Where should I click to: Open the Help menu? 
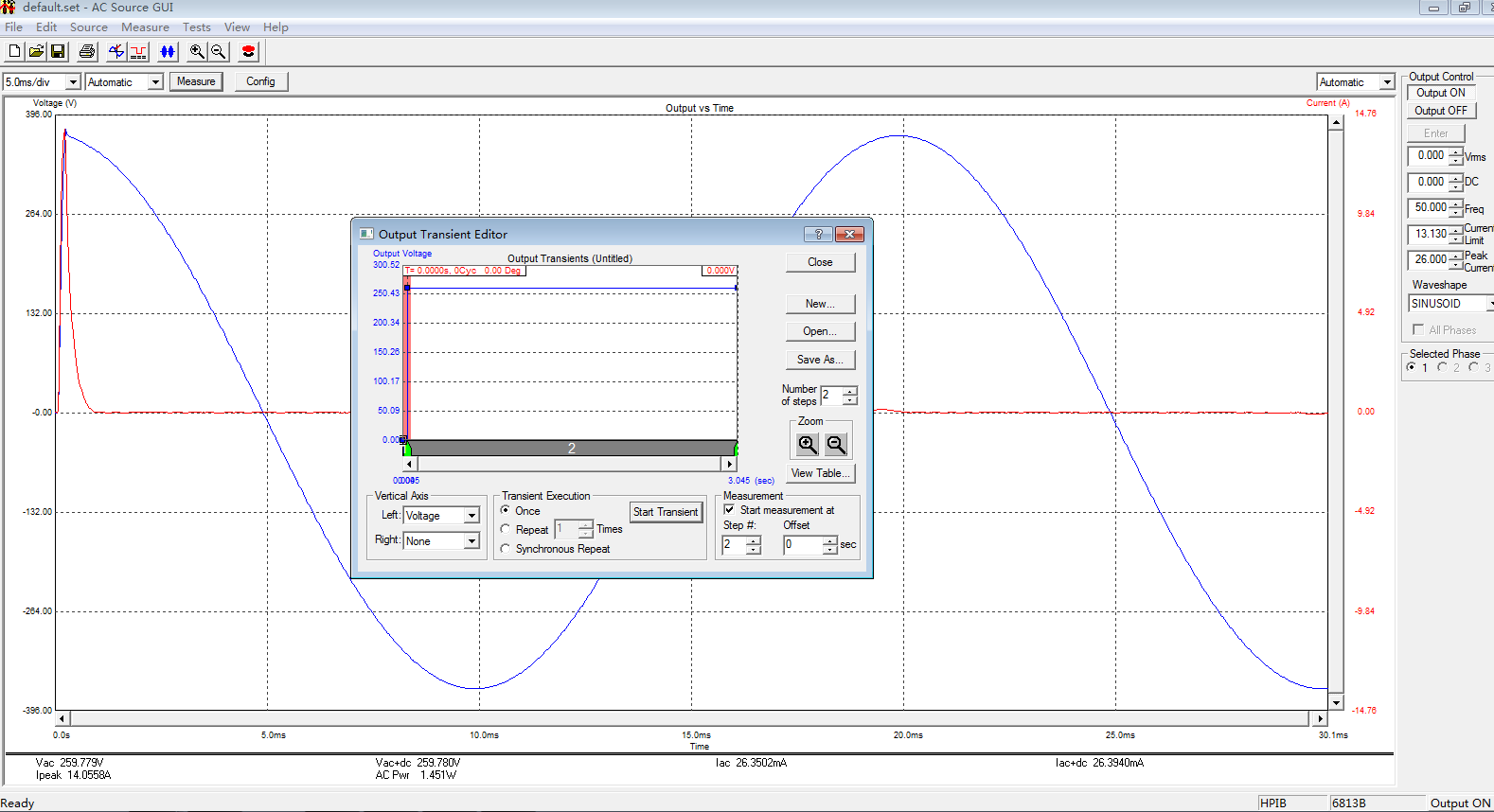276,27
